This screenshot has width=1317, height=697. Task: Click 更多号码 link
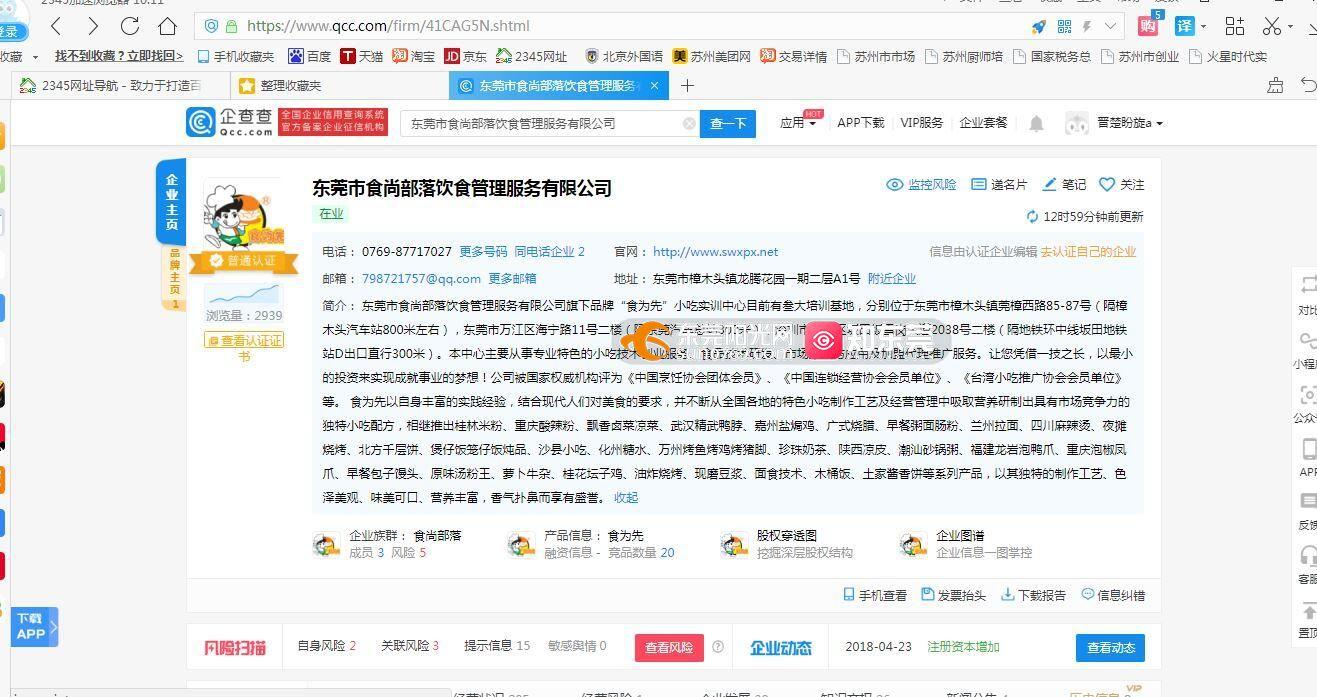pos(483,252)
